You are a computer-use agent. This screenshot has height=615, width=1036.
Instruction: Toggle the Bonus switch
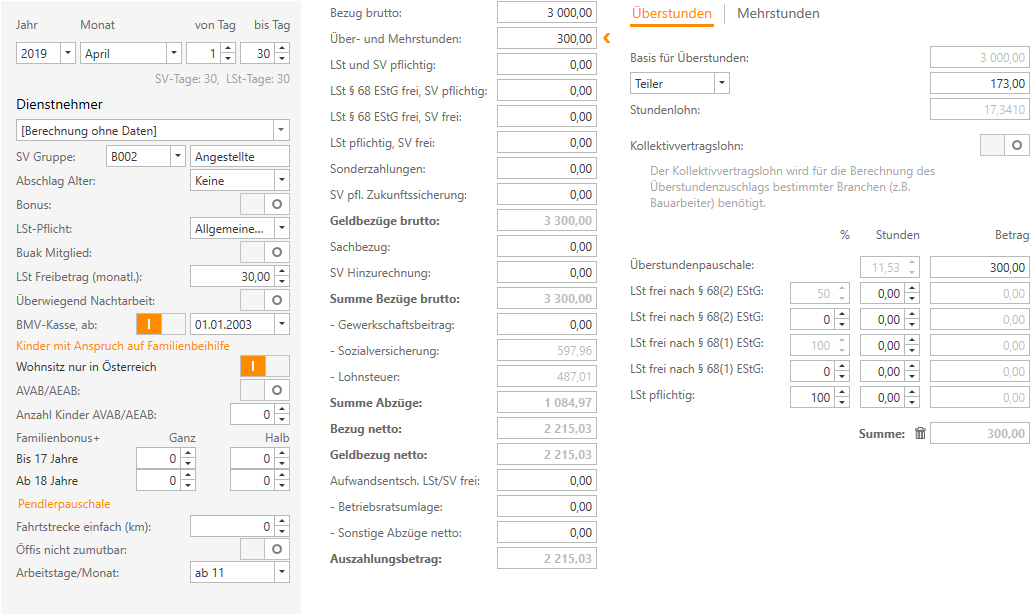[x=265, y=204]
